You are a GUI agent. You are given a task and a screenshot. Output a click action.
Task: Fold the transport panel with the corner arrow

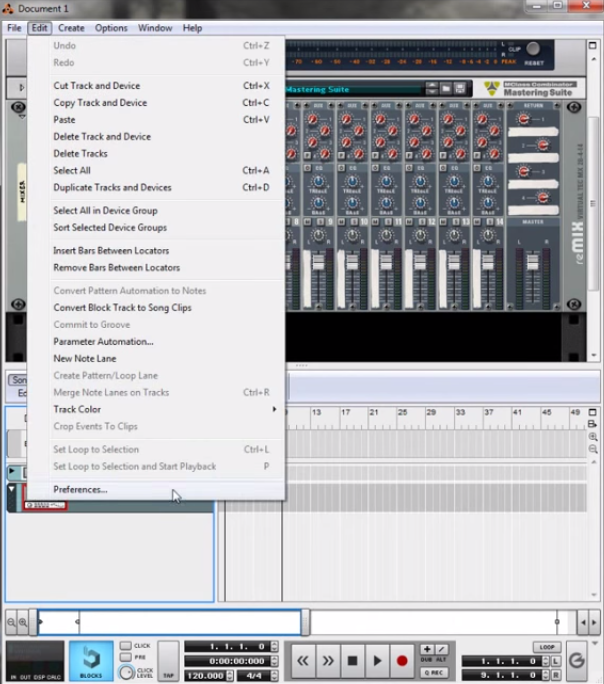click(x=596, y=643)
